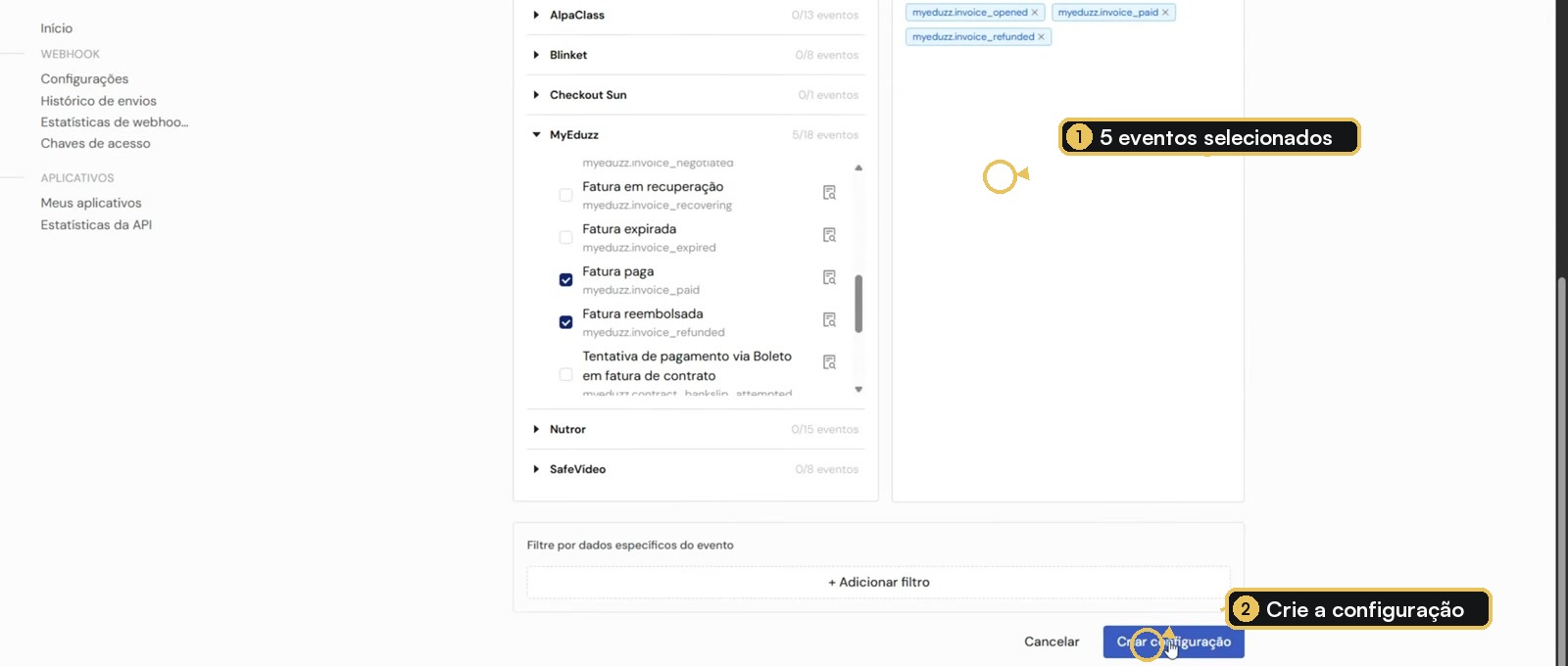This screenshot has width=1568, height=666.
Task: Open Estatísticas da API
Action: point(96,224)
